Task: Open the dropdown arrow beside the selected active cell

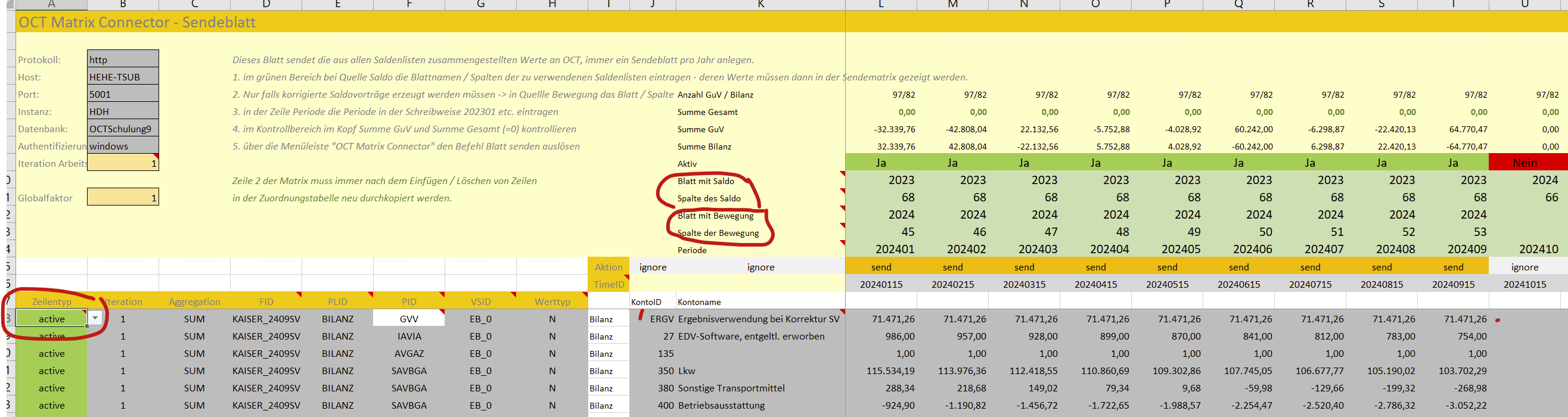Action: click(95, 318)
